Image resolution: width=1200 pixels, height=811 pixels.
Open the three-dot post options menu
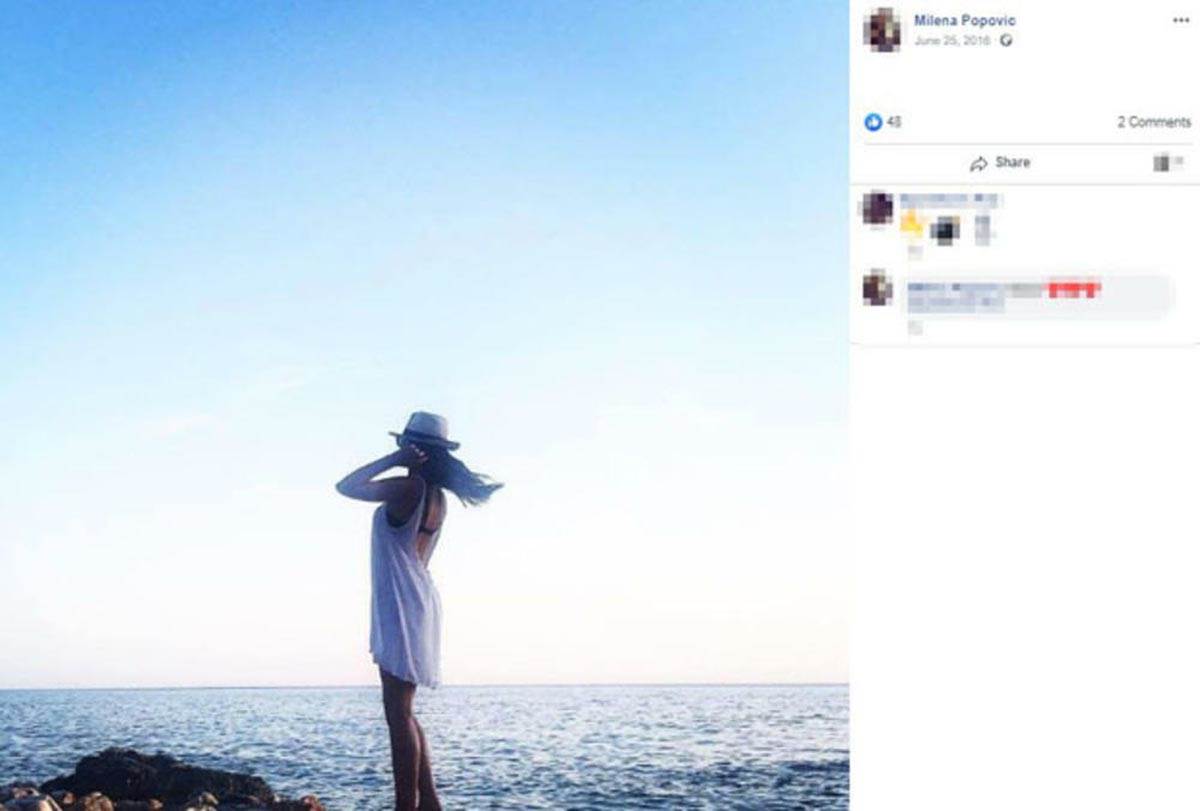coord(1181,21)
